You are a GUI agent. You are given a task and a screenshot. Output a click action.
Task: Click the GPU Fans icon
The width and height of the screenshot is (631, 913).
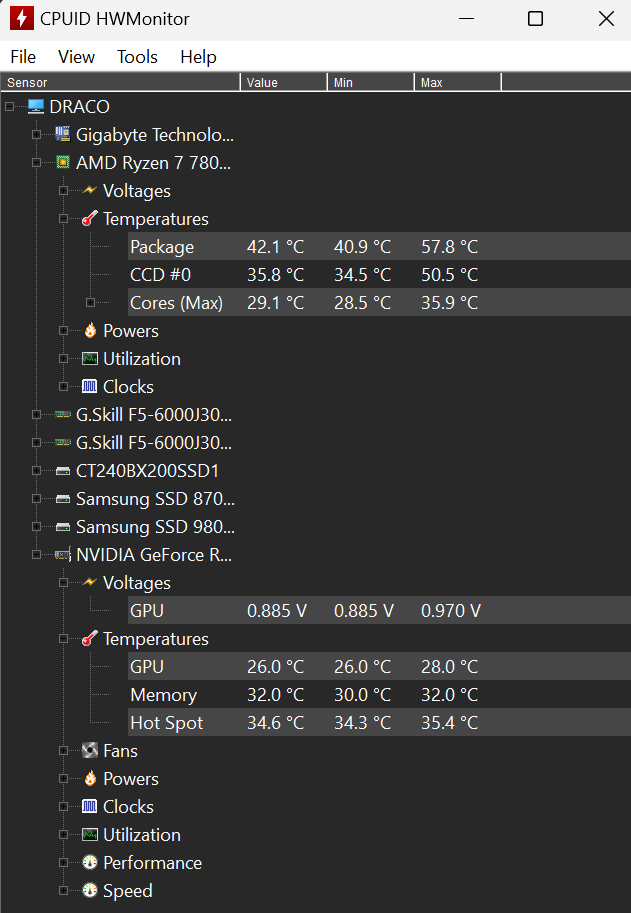90,751
